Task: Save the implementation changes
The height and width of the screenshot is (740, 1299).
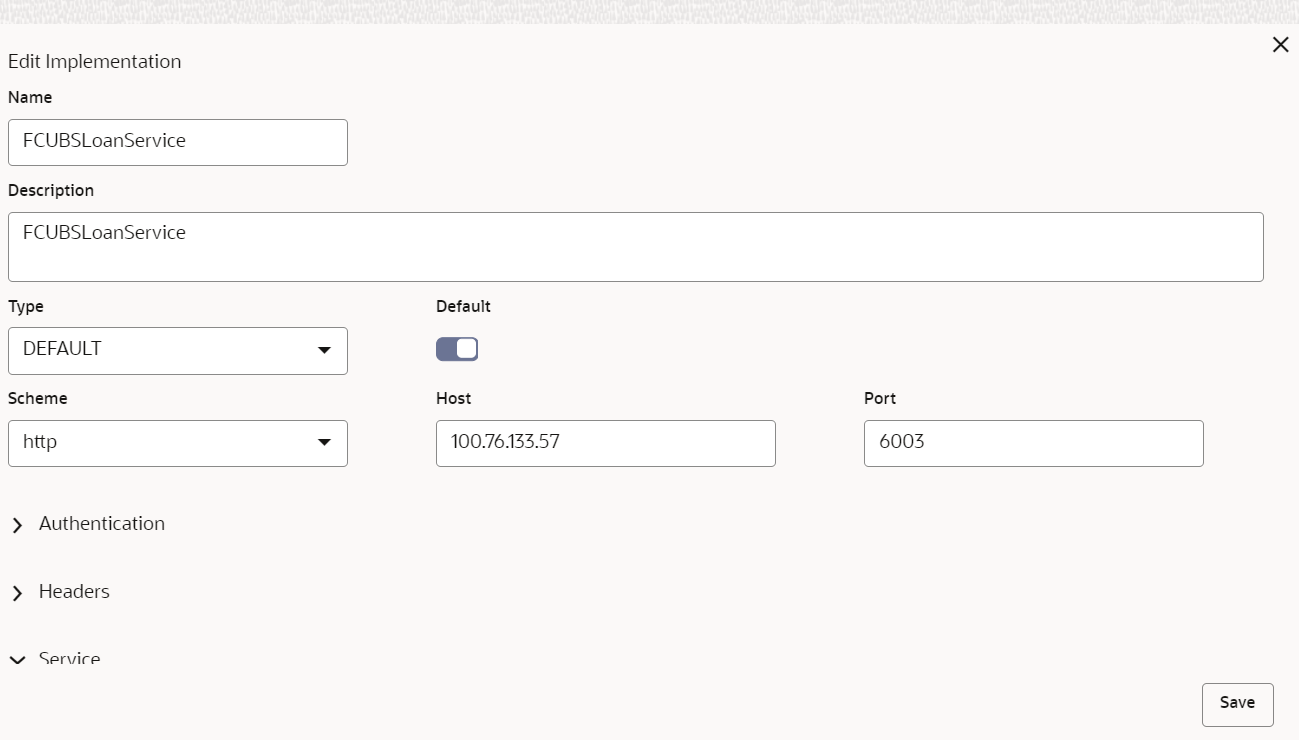Action: coord(1237,704)
